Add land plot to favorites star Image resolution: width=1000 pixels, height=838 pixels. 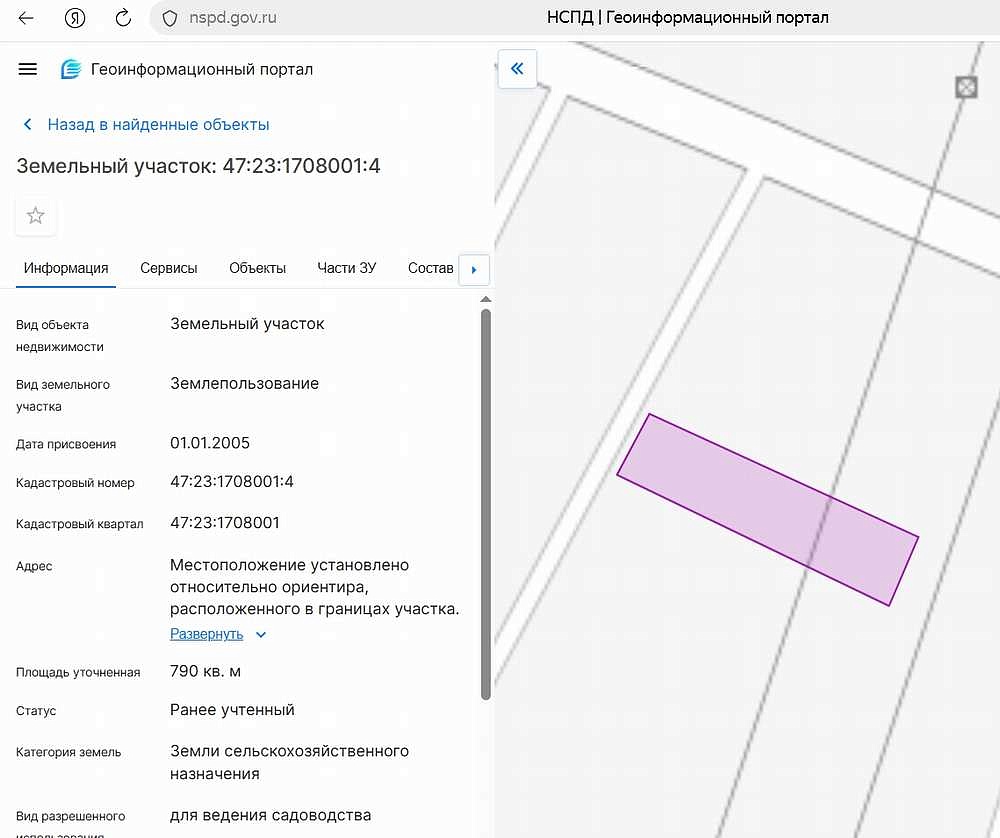[36, 216]
